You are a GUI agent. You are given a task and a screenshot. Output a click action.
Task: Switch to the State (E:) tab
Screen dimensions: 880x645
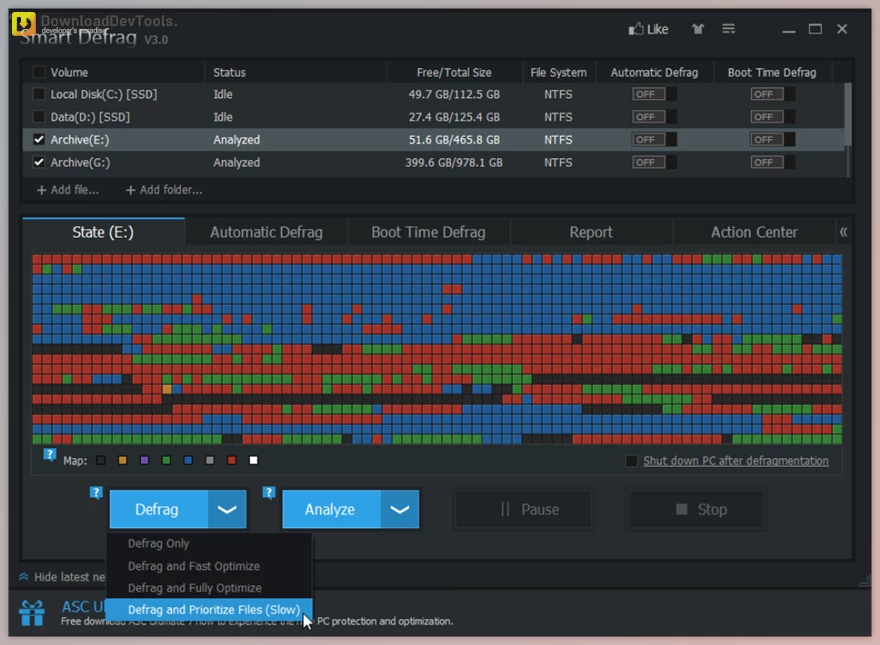(103, 232)
